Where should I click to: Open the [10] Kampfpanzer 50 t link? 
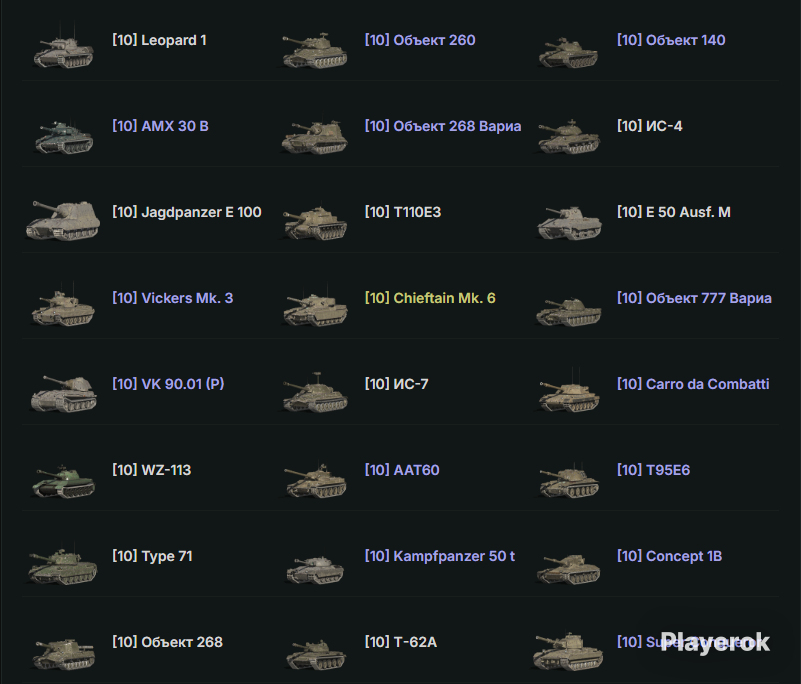coord(440,556)
